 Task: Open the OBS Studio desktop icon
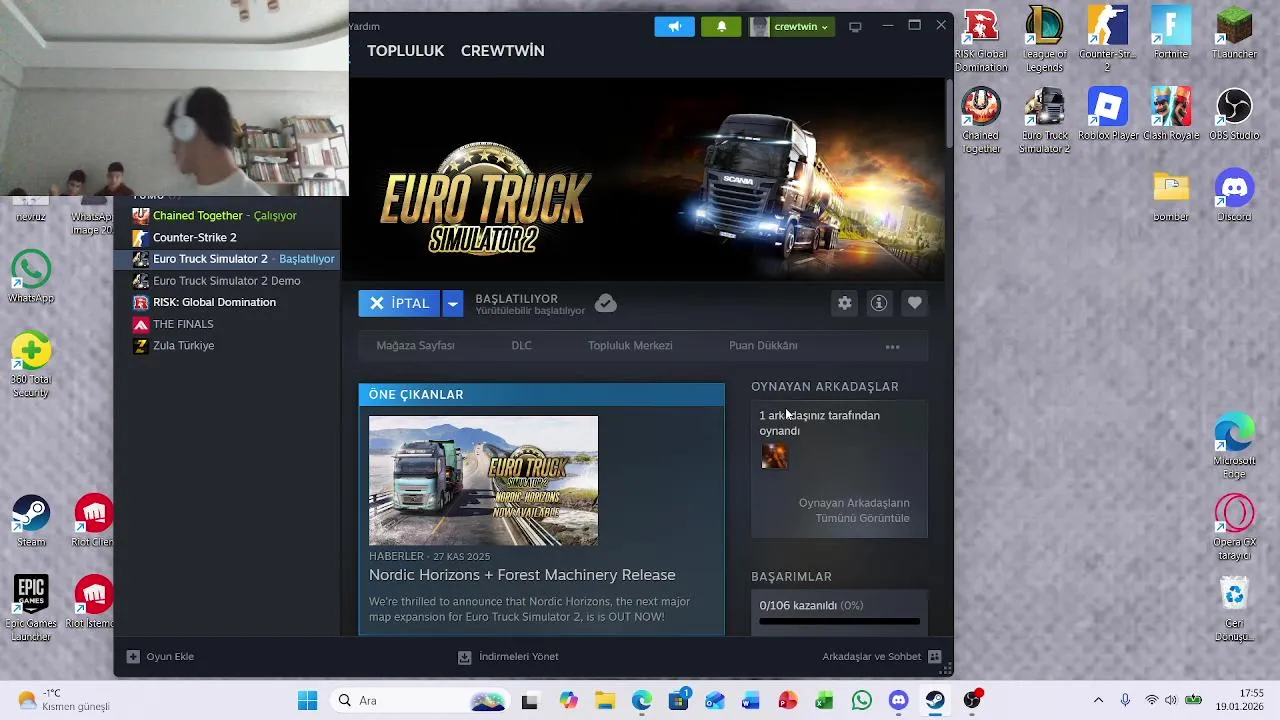[1234, 115]
